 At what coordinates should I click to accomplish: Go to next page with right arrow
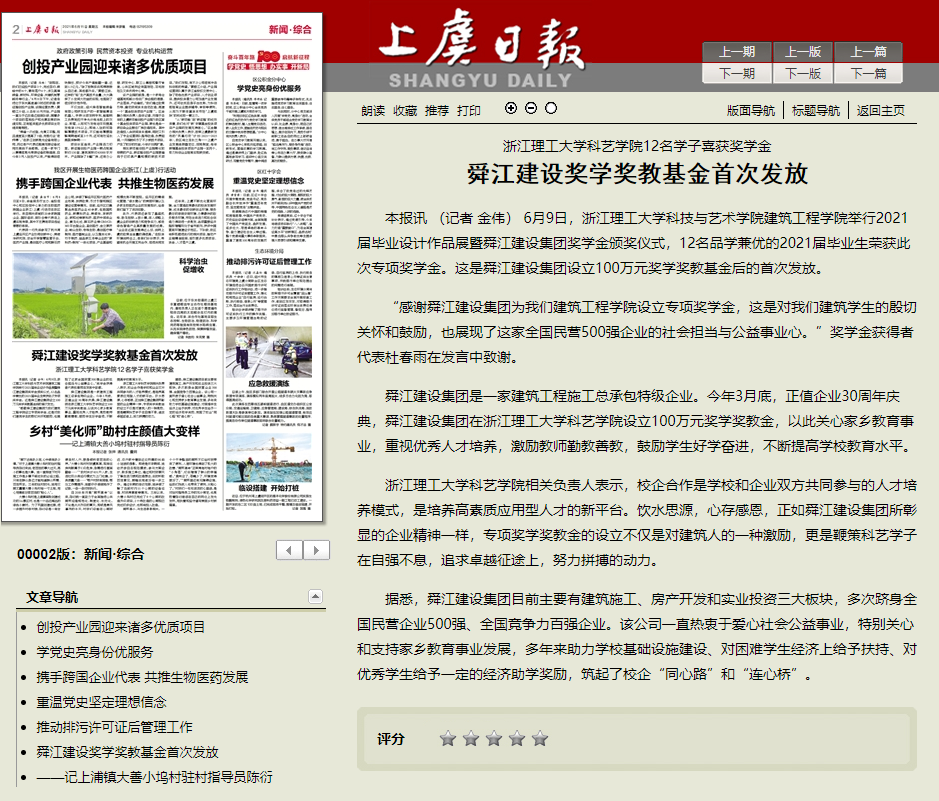[x=316, y=550]
